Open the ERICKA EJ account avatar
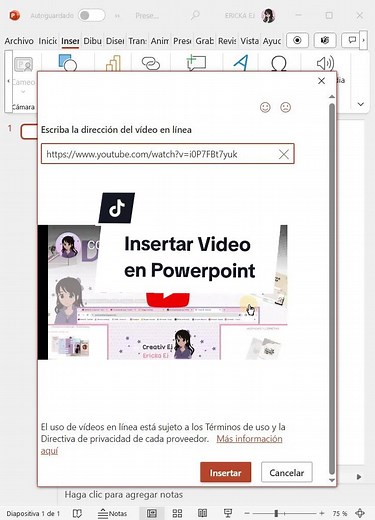Screen dimensions: 375x520 click(x=268, y=16)
